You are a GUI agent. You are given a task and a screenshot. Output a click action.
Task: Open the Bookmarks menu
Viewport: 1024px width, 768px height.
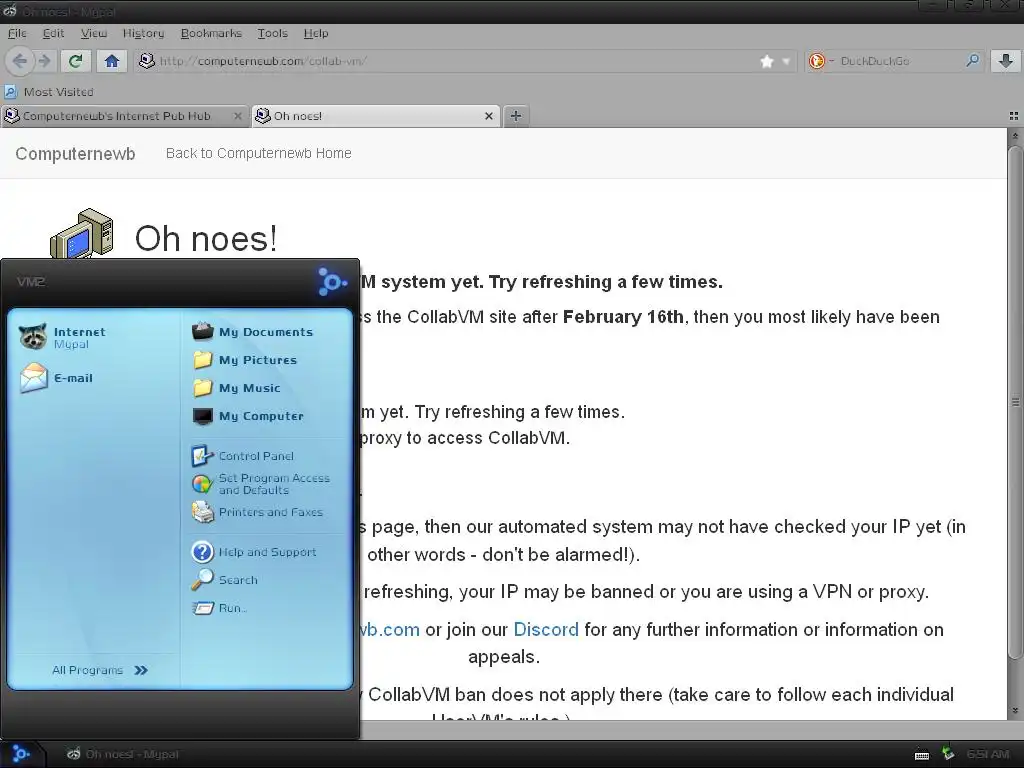click(211, 33)
